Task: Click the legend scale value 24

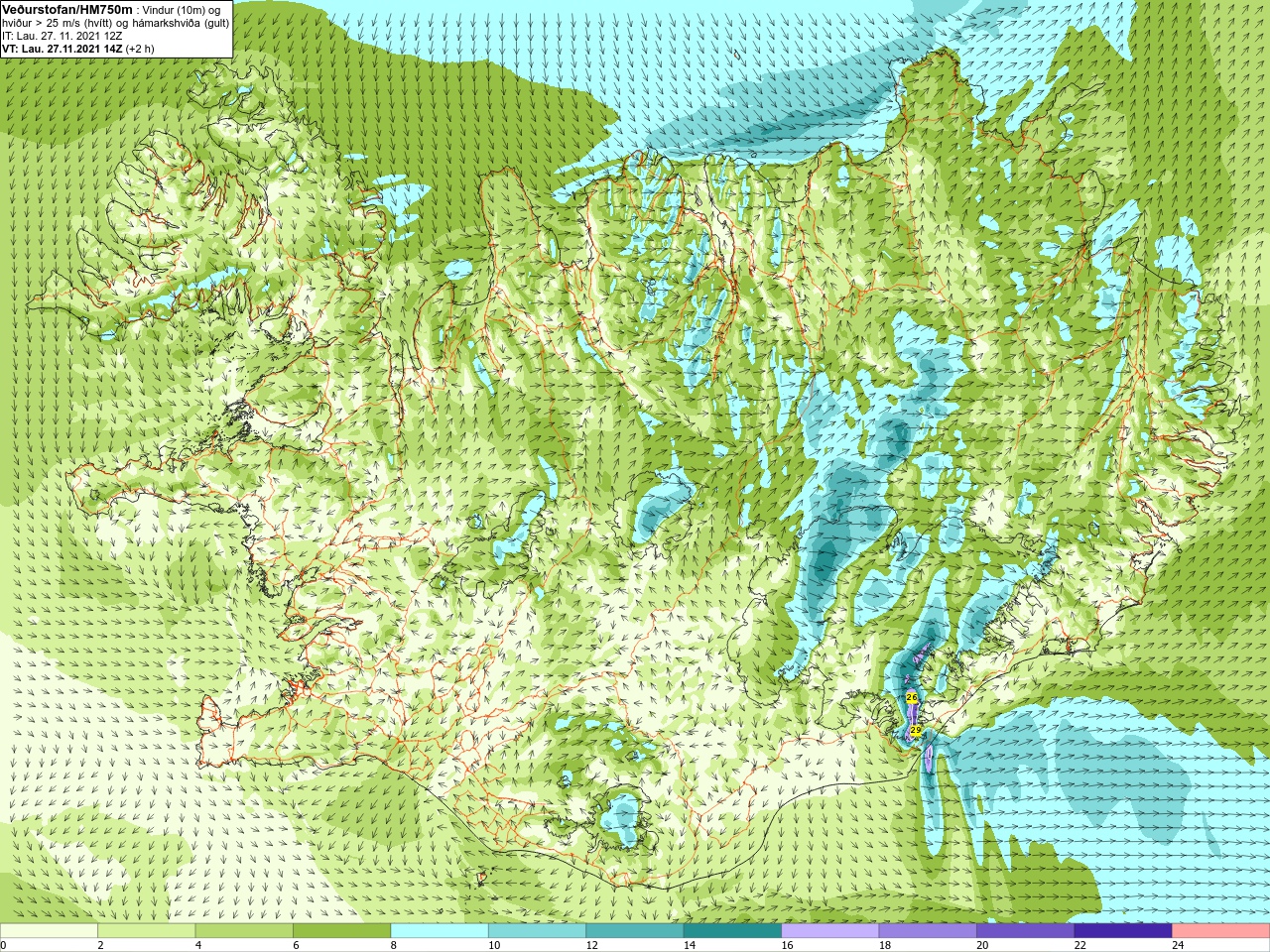Action: [x=1178, y=945]
